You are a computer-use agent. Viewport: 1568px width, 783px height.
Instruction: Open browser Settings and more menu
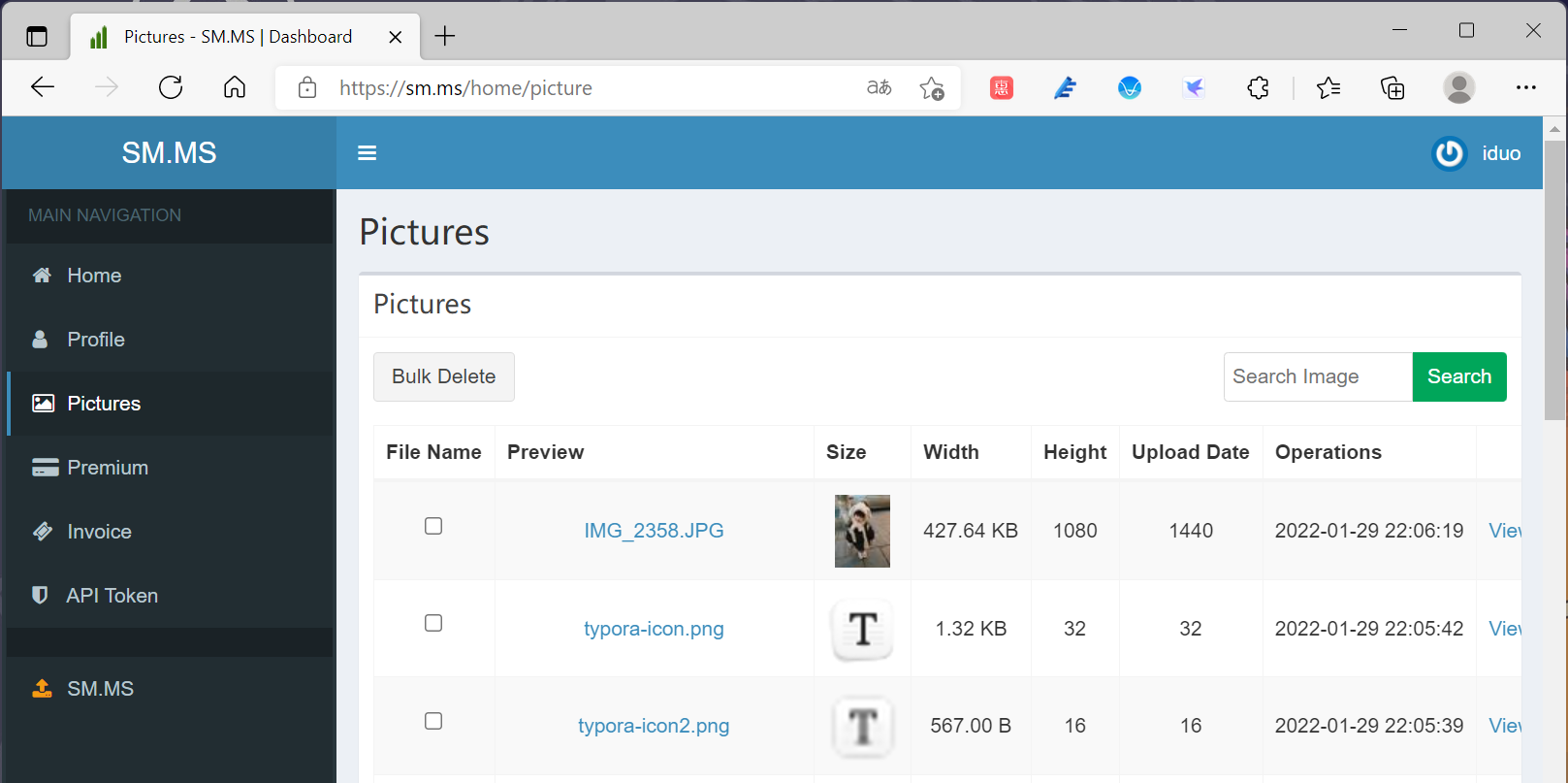[x=1525, y=88]
